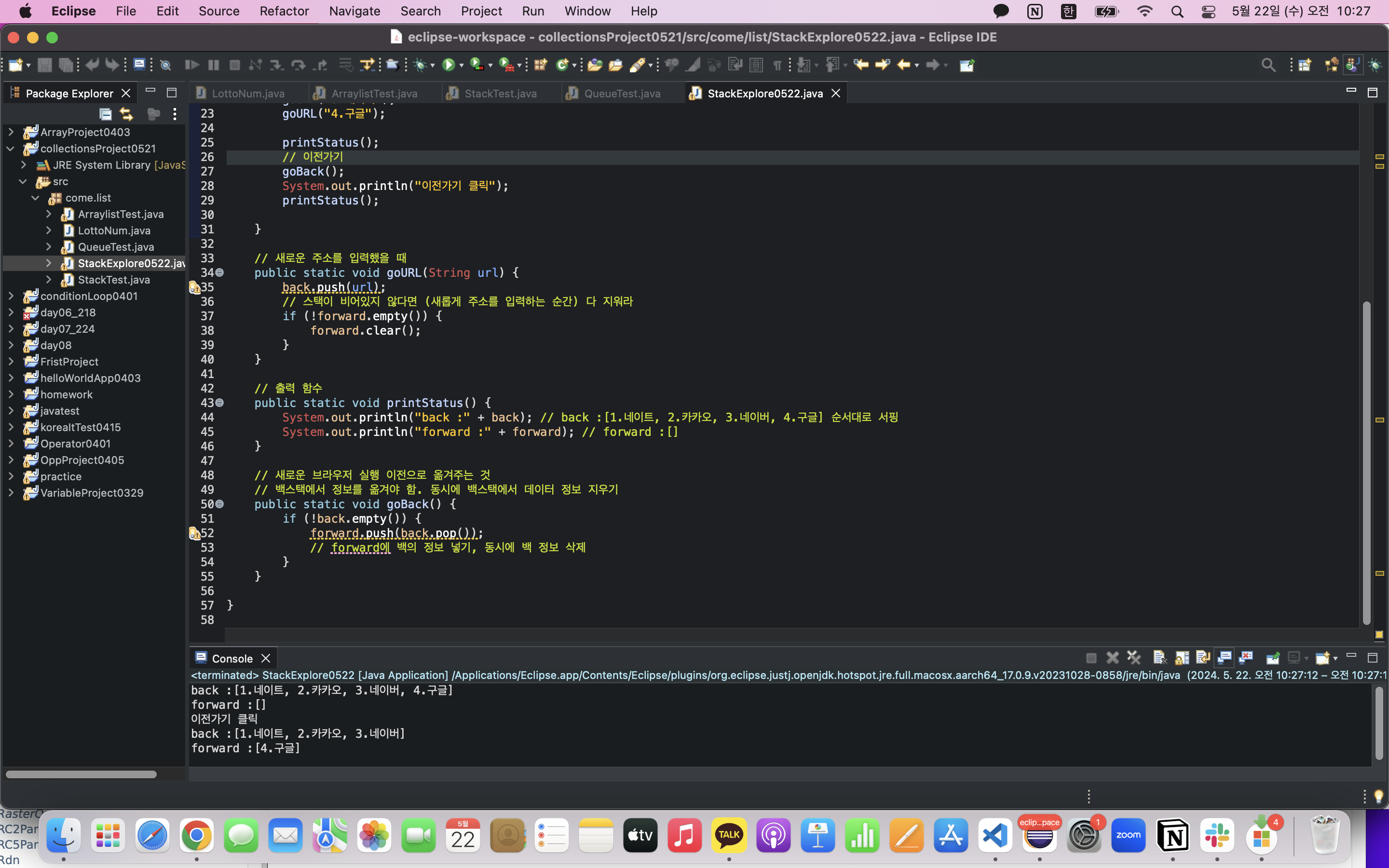Click the Open Type icon in toolbar
The height and width of the screenshot is (868, 1389).
click(595, 65)
